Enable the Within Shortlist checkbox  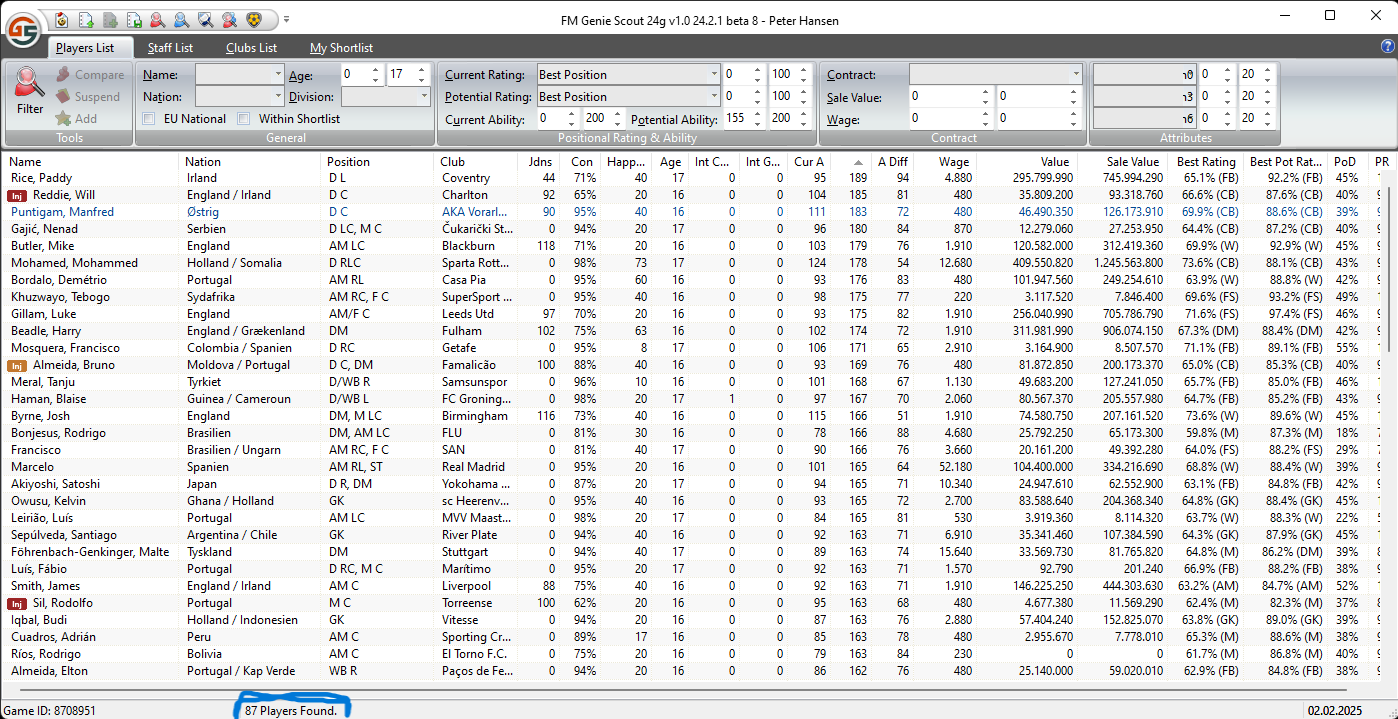click(x=244, y=119)
